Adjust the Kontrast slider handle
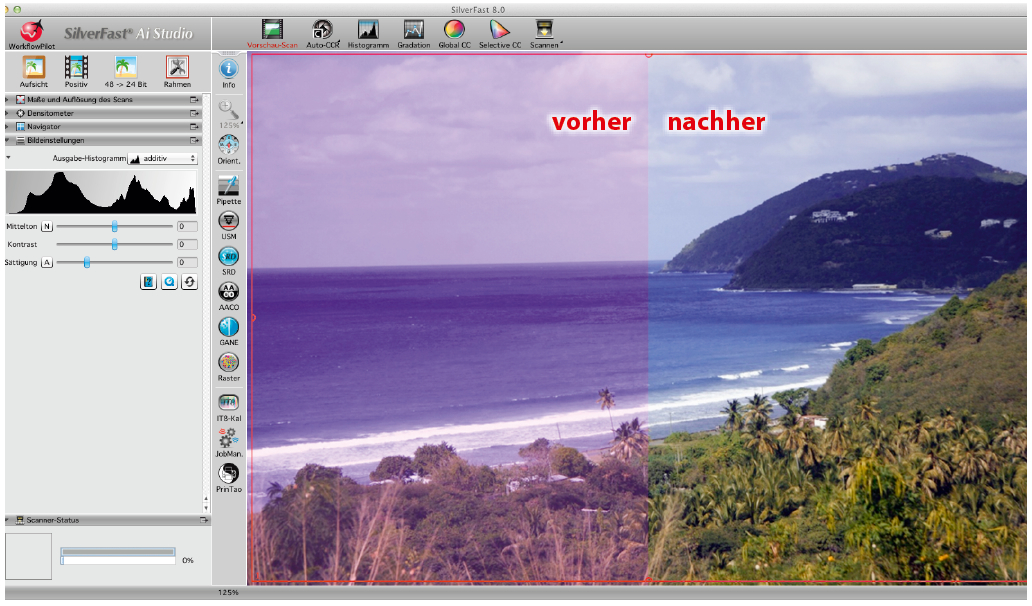The height and width of the screenshot is (606, 1032). (x=115, y=244)
